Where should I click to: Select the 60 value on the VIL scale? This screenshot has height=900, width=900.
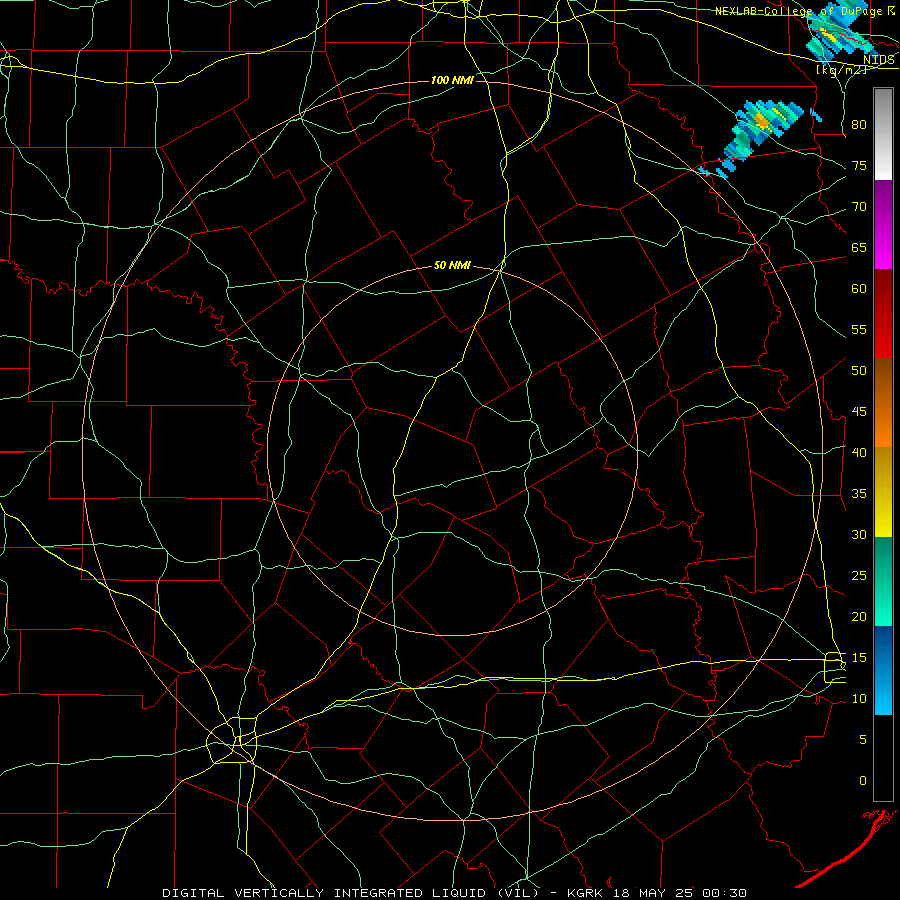(x=859, y=289)
